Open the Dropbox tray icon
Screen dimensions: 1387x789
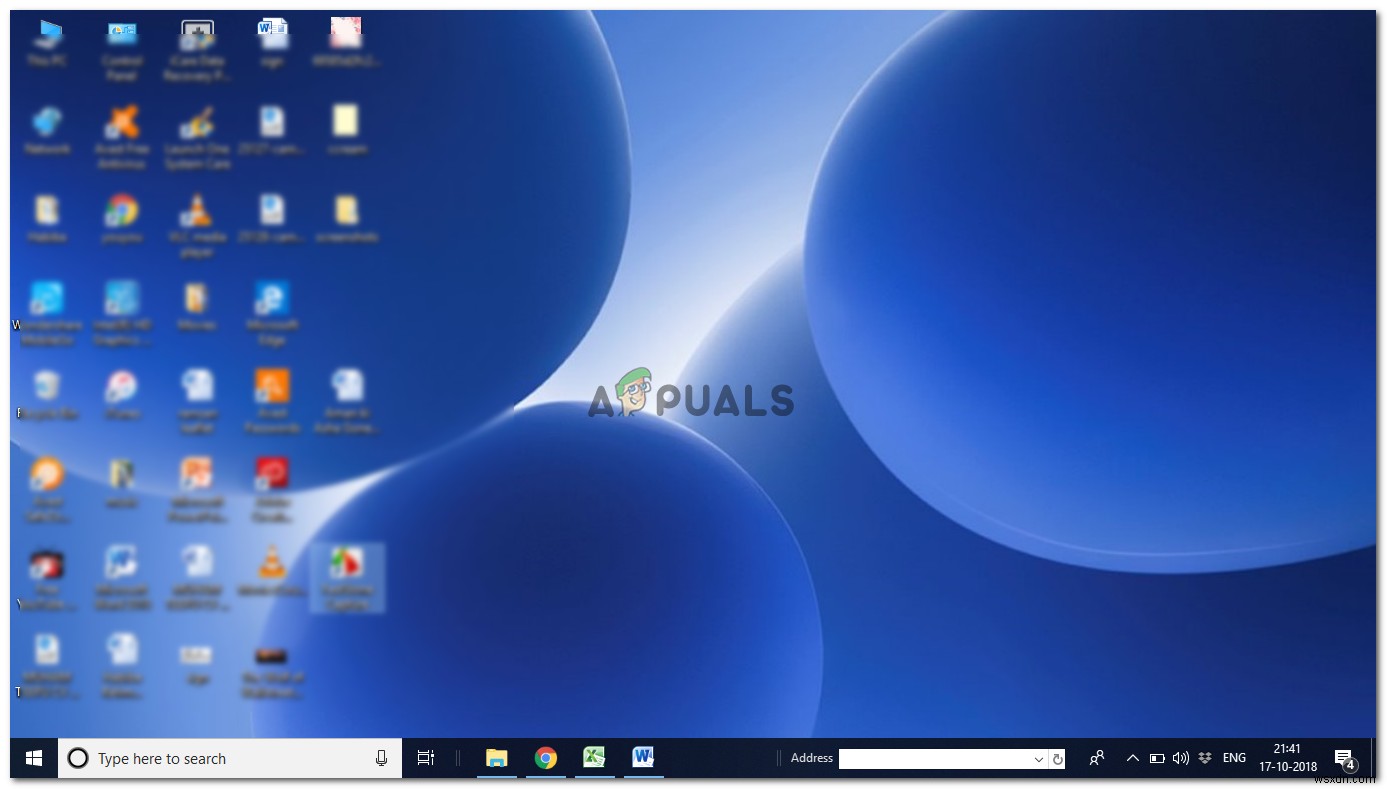coord(1205,758)
